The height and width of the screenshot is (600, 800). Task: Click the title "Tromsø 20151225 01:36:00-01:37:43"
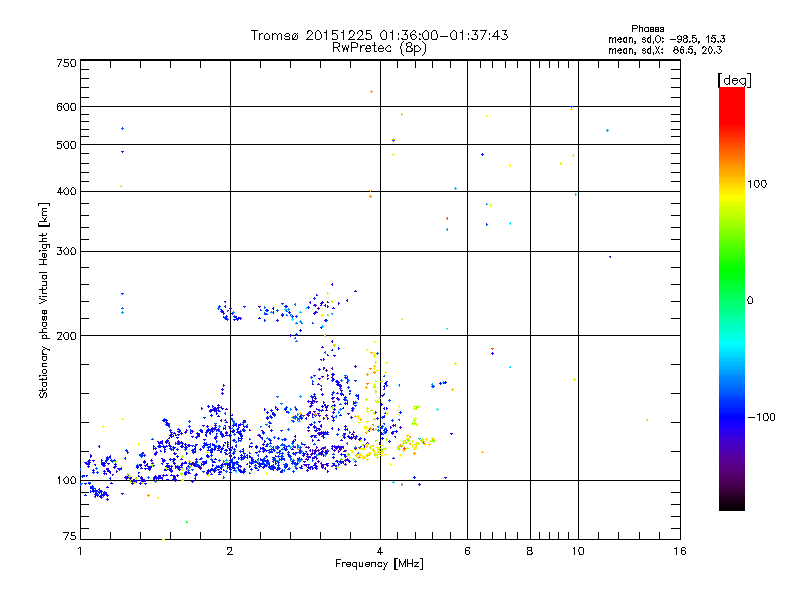point(379,35)
